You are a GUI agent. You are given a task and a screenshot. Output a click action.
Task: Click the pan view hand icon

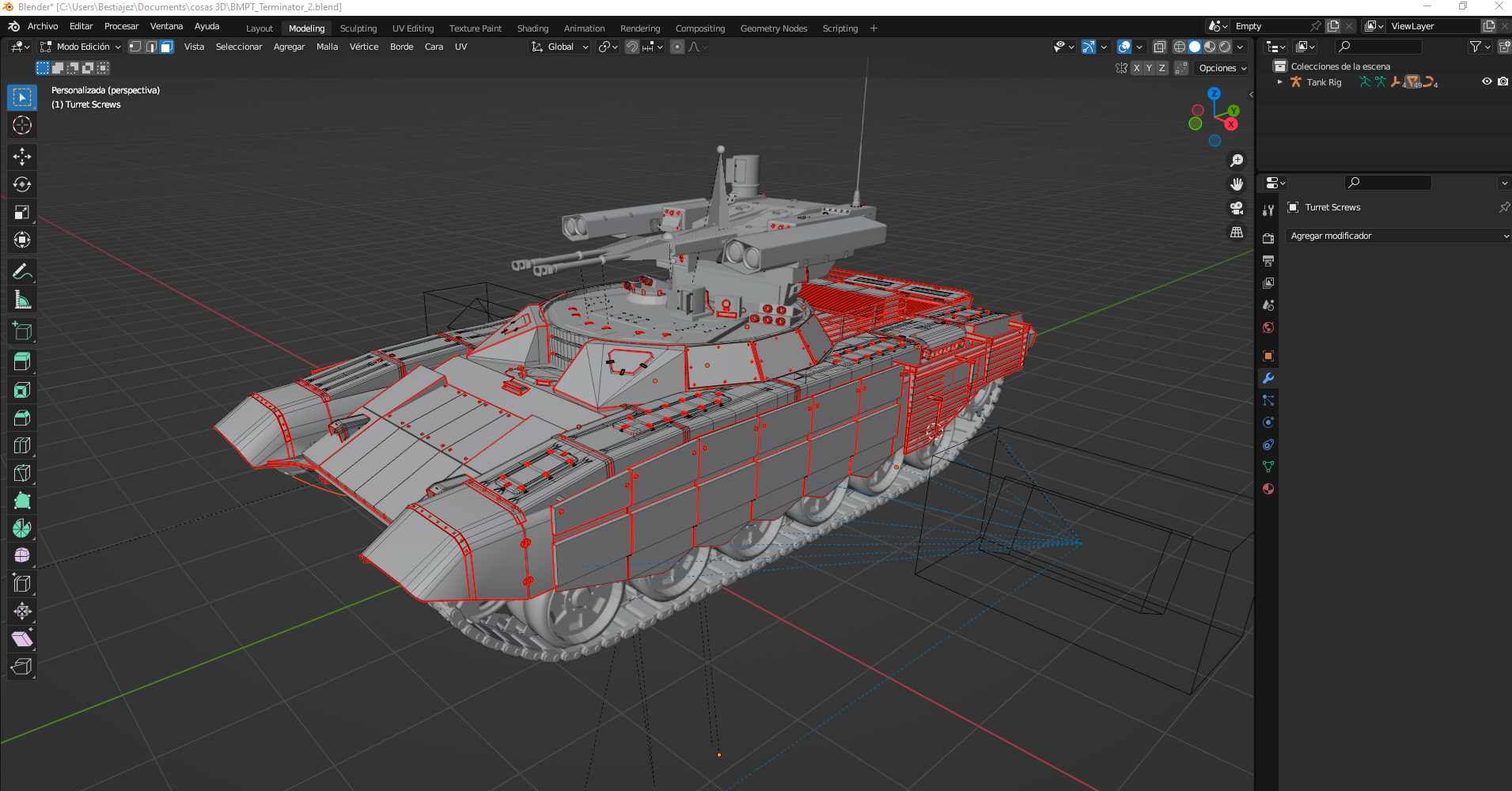(1237, 184)
